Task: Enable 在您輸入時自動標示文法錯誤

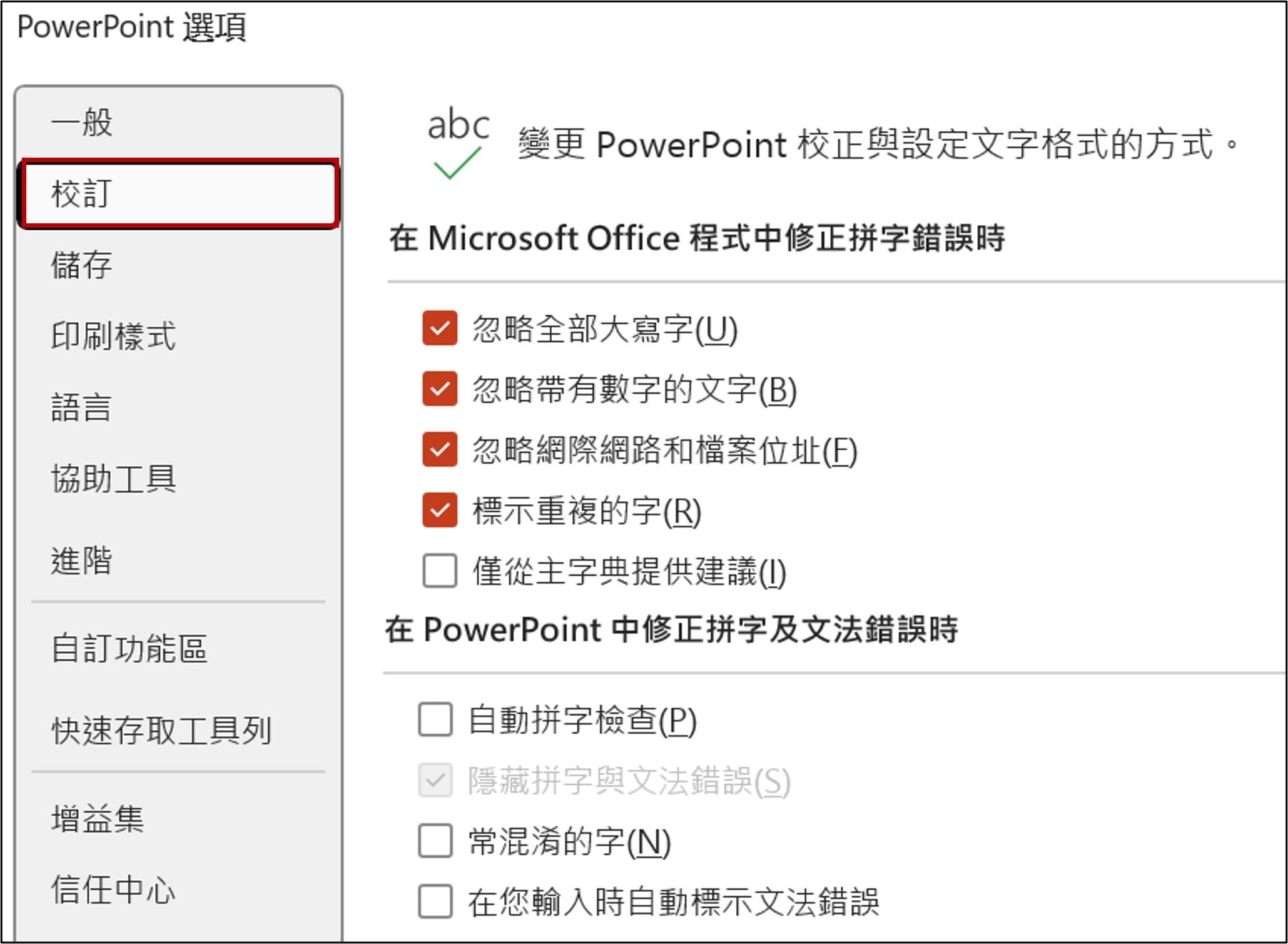Action: click(x=435, y=901)
